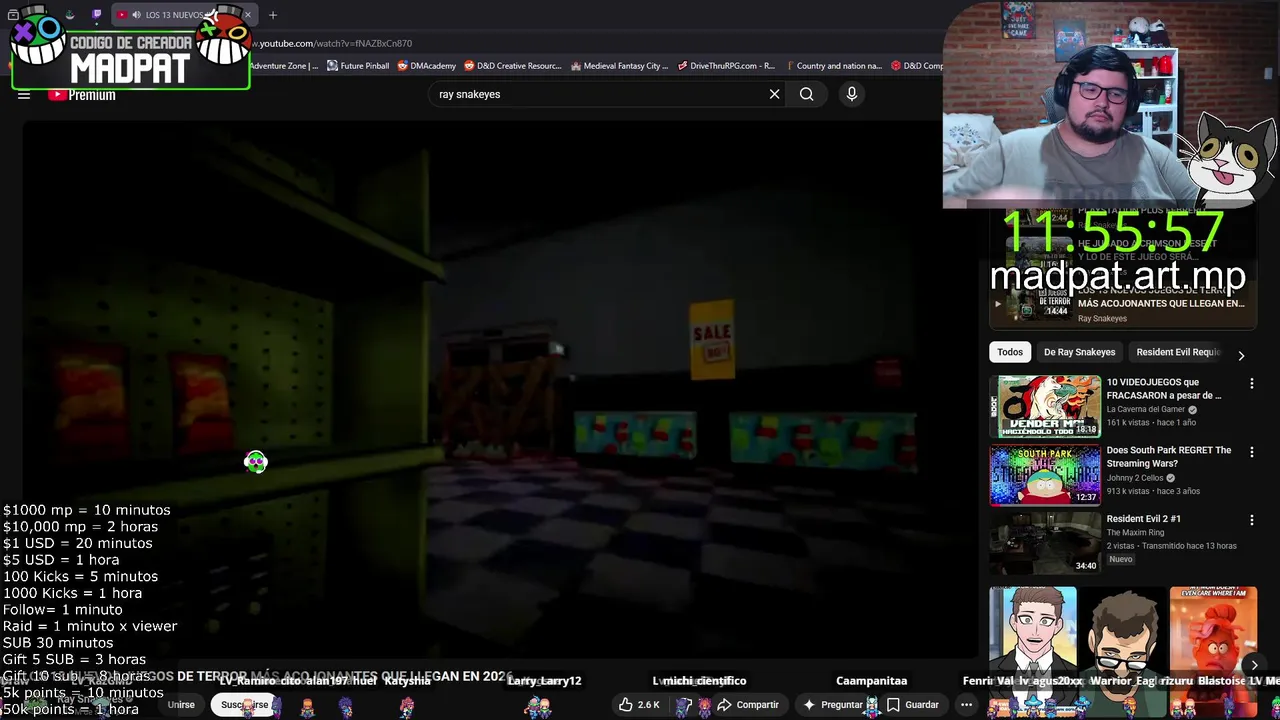Open '10 VIDEOJUEGOS que FRACASARON' video thumbnail
1280x720 pixels.
tap(1045, 407)
